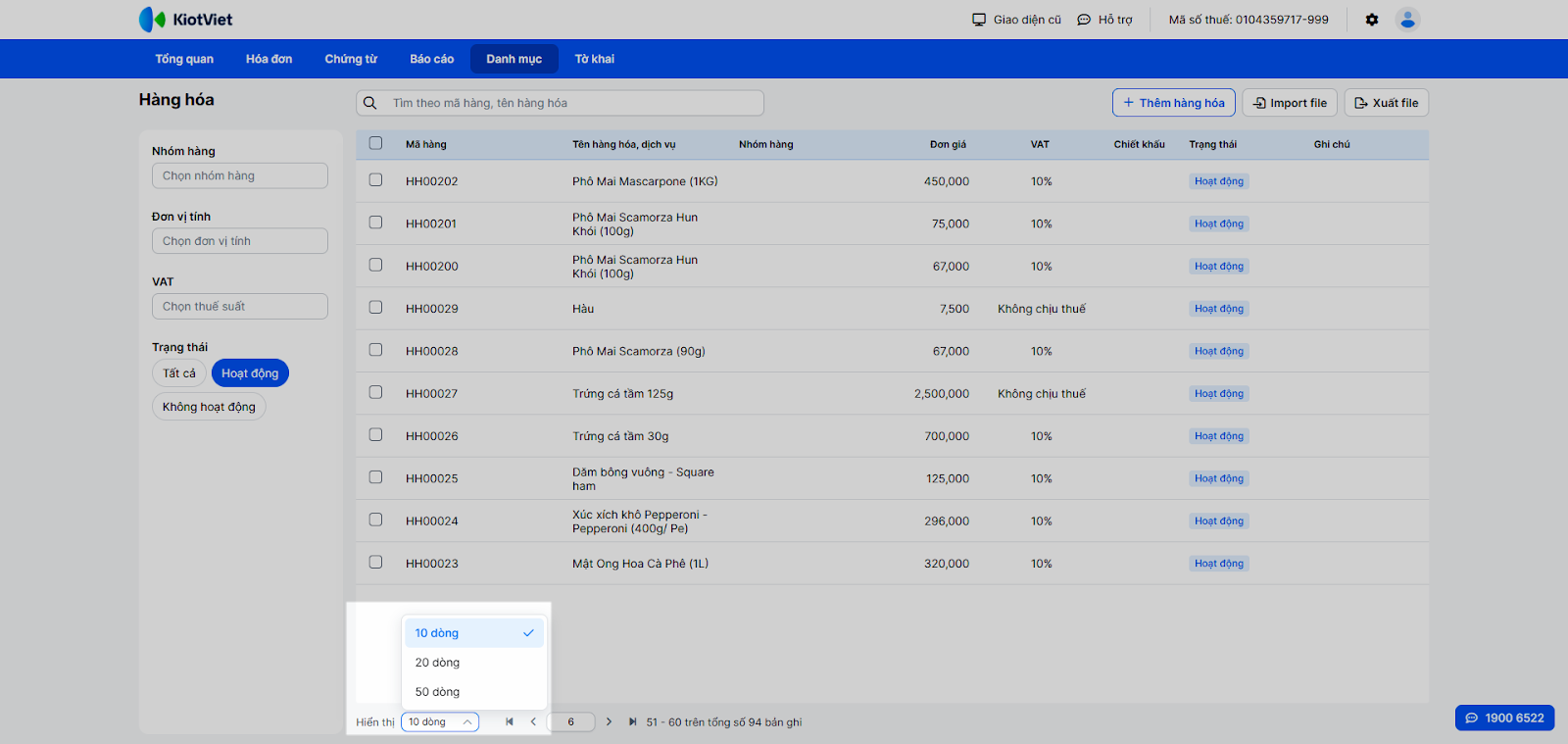Tick checkbox for item HH00202
Image resolution: width=1568 pixels, height=744 pixels.
[375, 180]
